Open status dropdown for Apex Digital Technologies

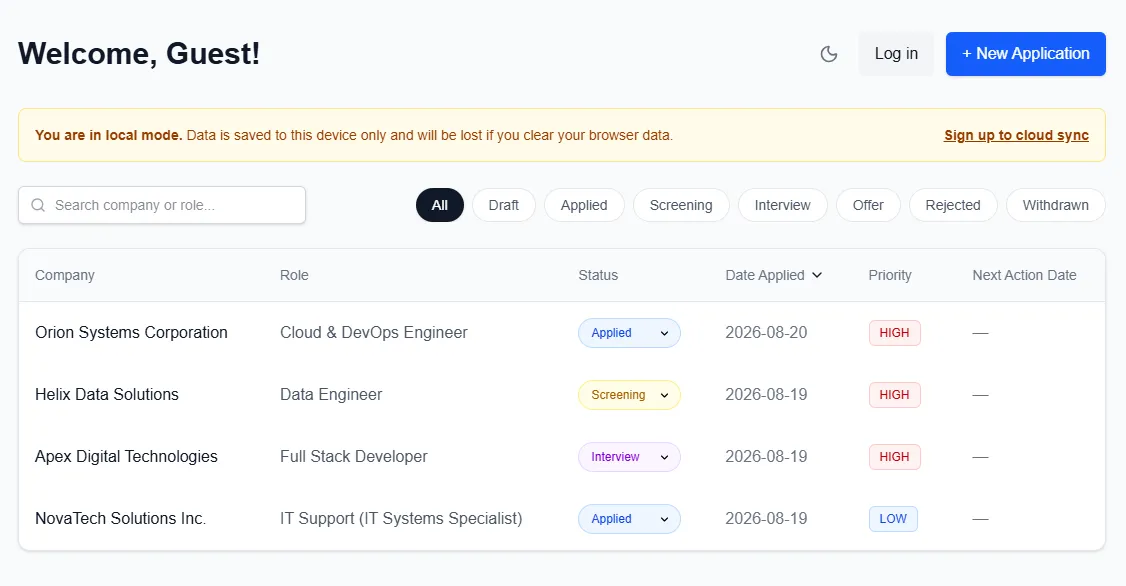click(x=629, y=457)
